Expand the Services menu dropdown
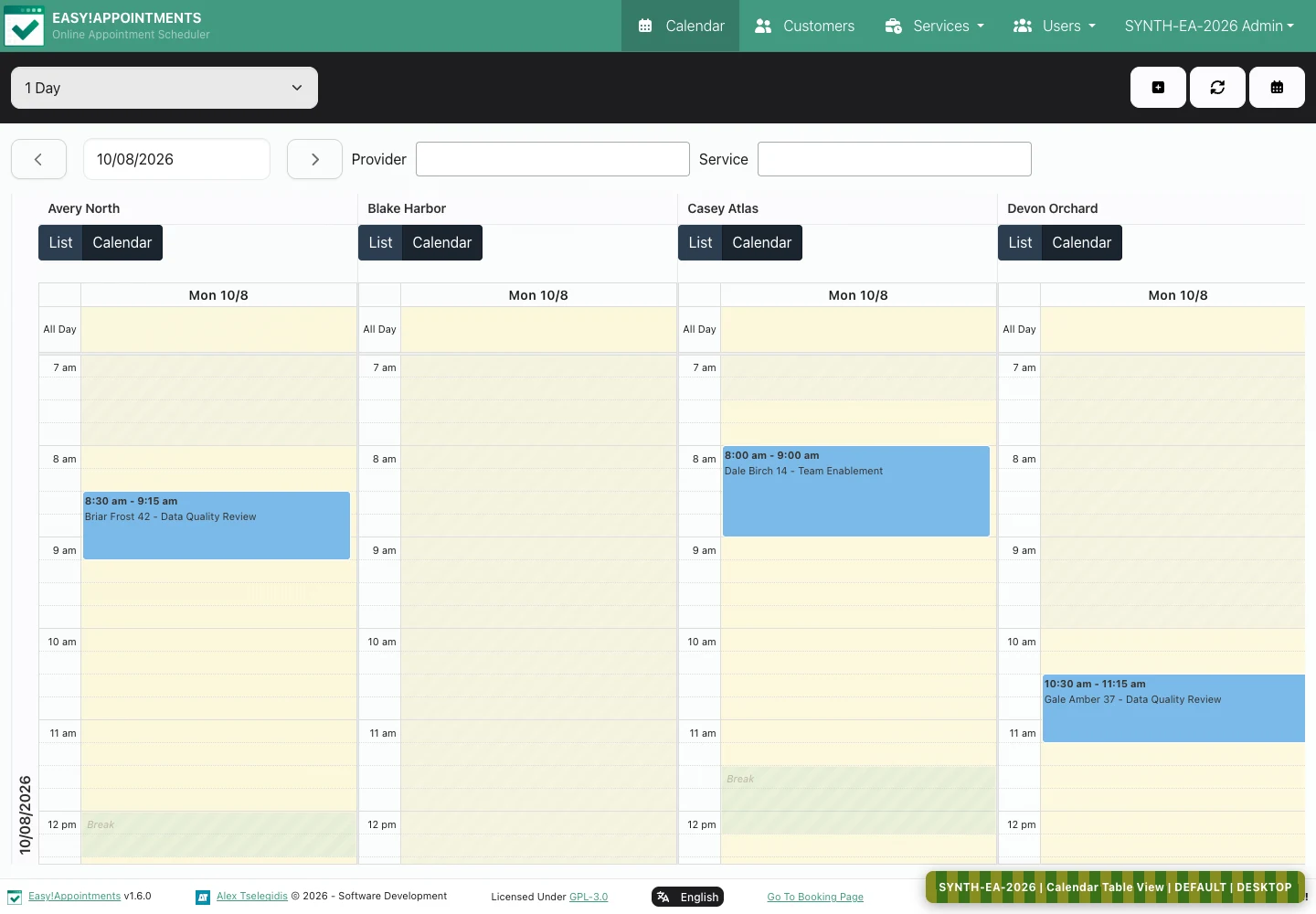Screen dimensions: 1316x914 [934, 26]
